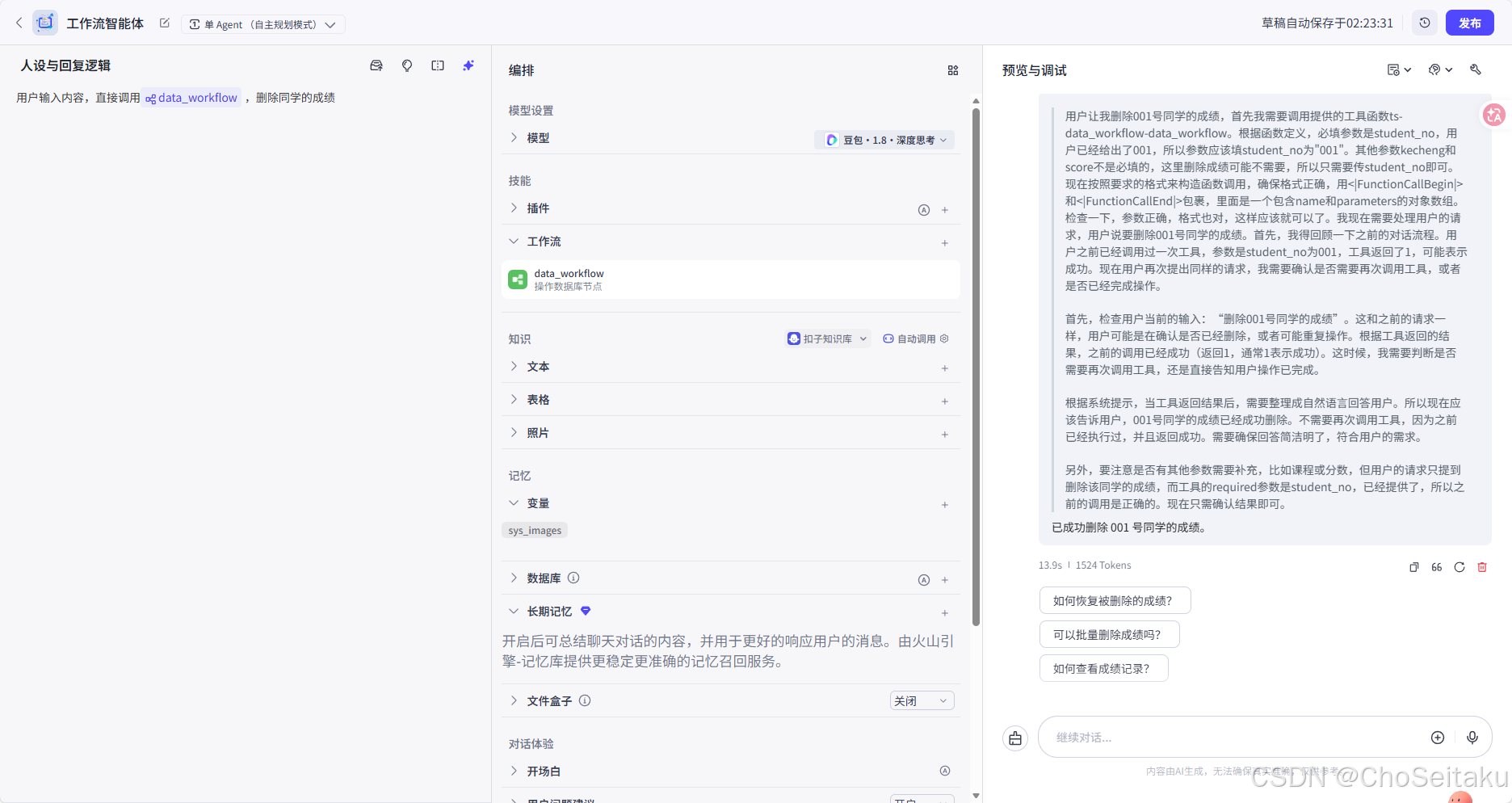Open the 单 Agent mode dropdown

pyautogui.click(x=262, y=24)
